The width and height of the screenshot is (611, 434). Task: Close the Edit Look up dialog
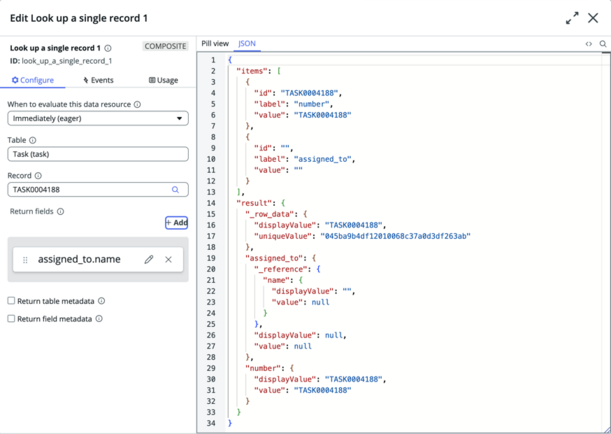593,18
